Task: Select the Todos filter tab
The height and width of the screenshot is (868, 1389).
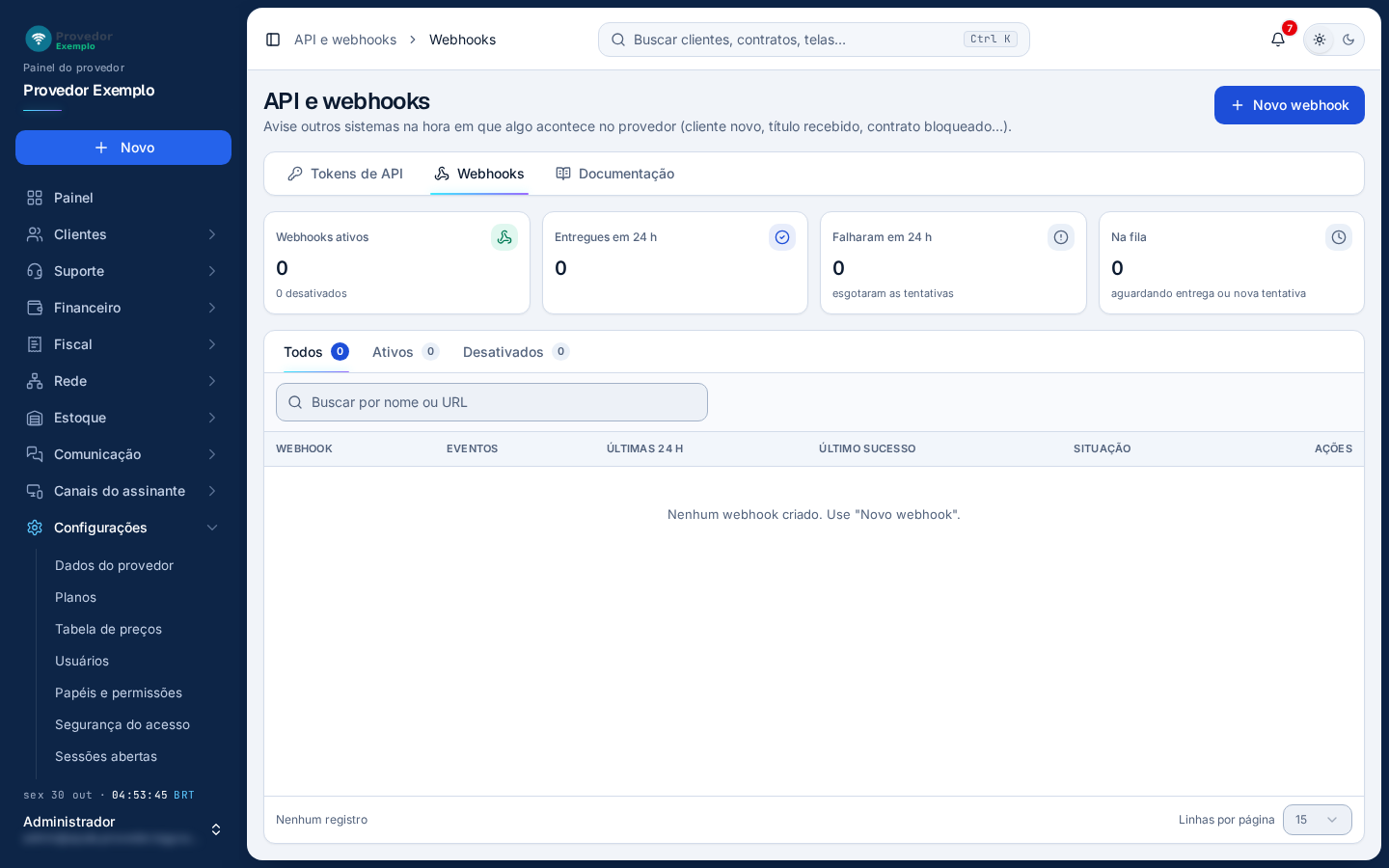Action: [x=315, y=352]
